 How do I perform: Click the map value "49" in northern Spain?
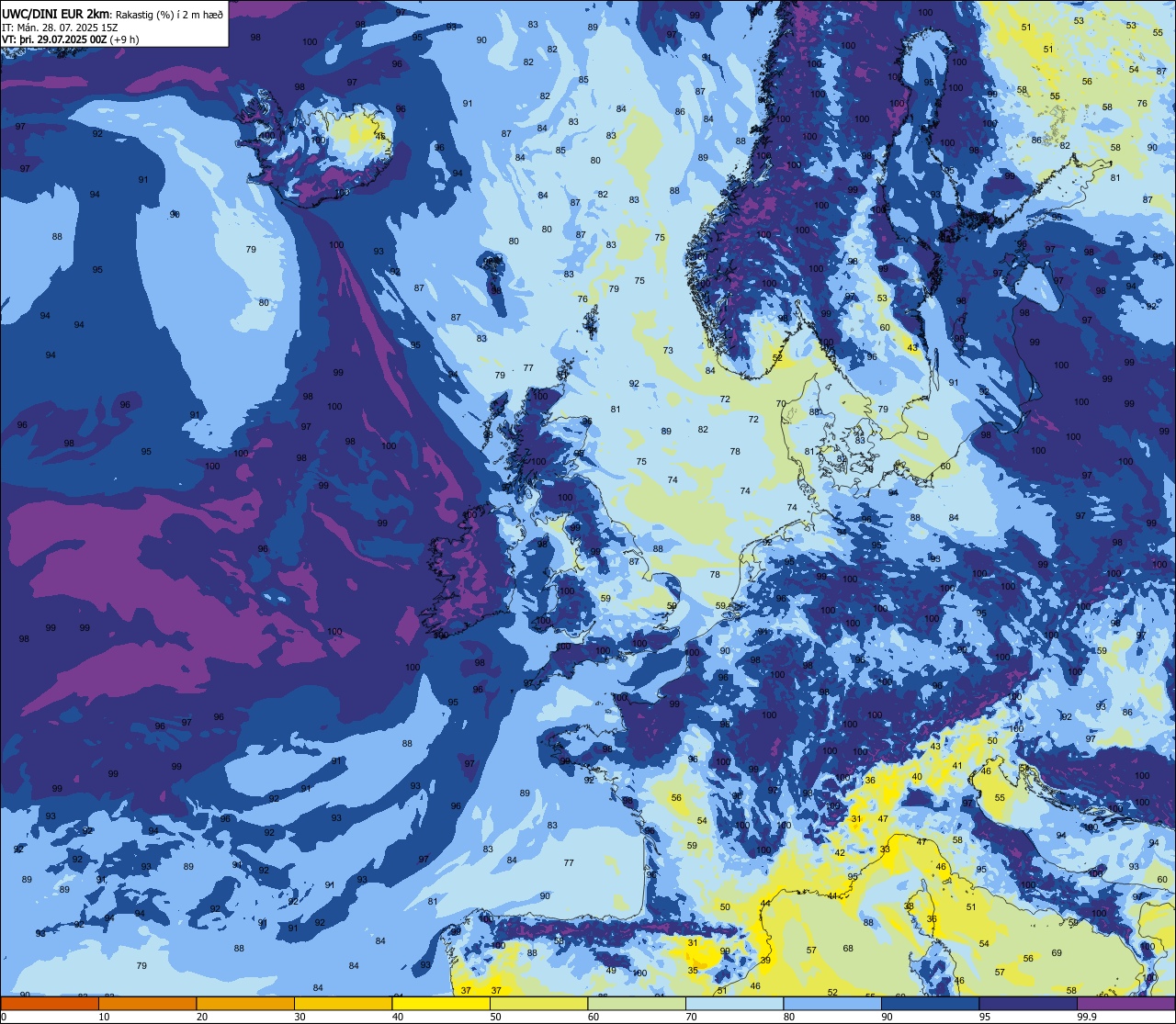pyautogui.click(x=611, y=971)
